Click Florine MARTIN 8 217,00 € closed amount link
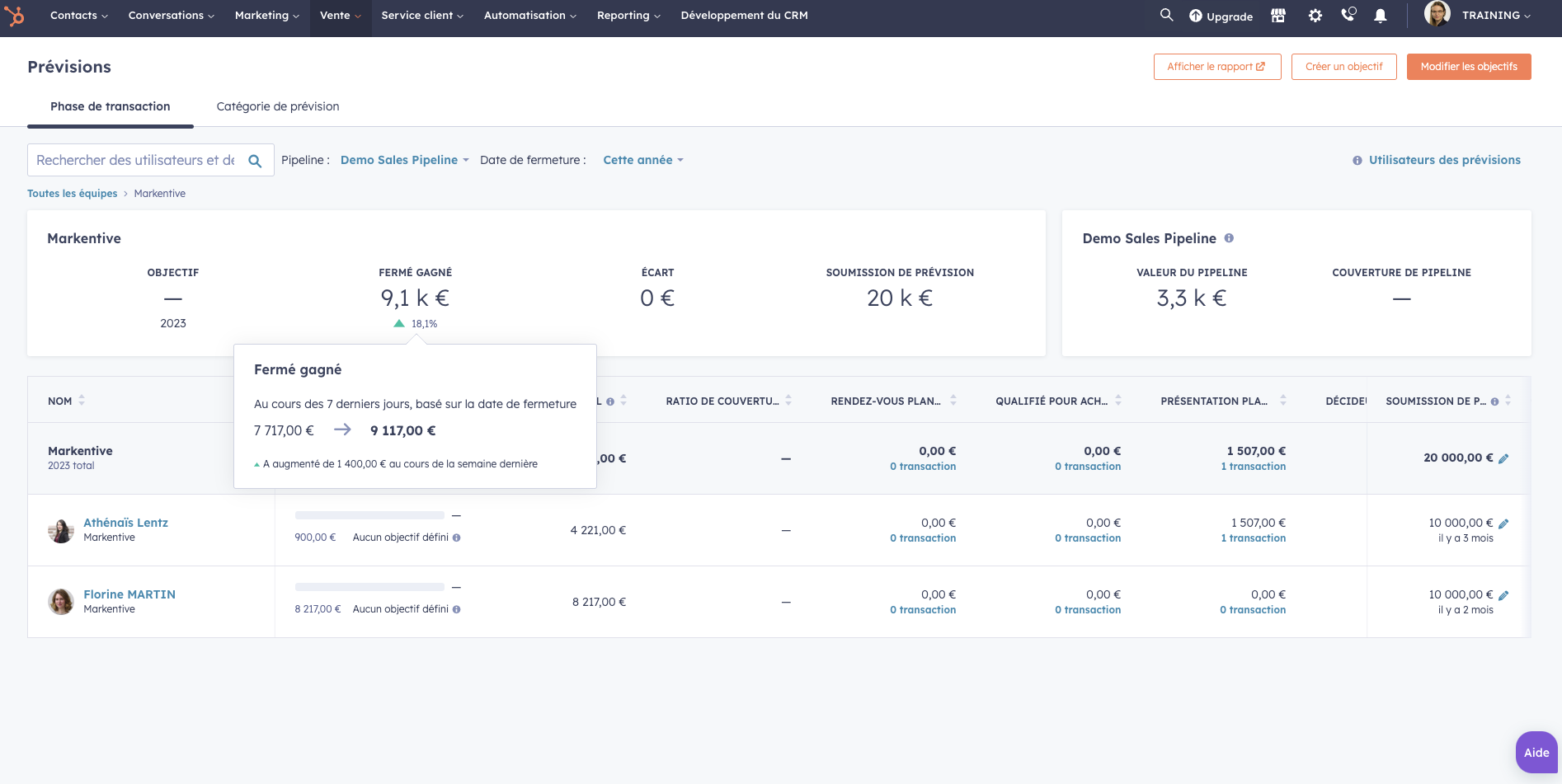1562x784 pixels. [x=318, y=609]
